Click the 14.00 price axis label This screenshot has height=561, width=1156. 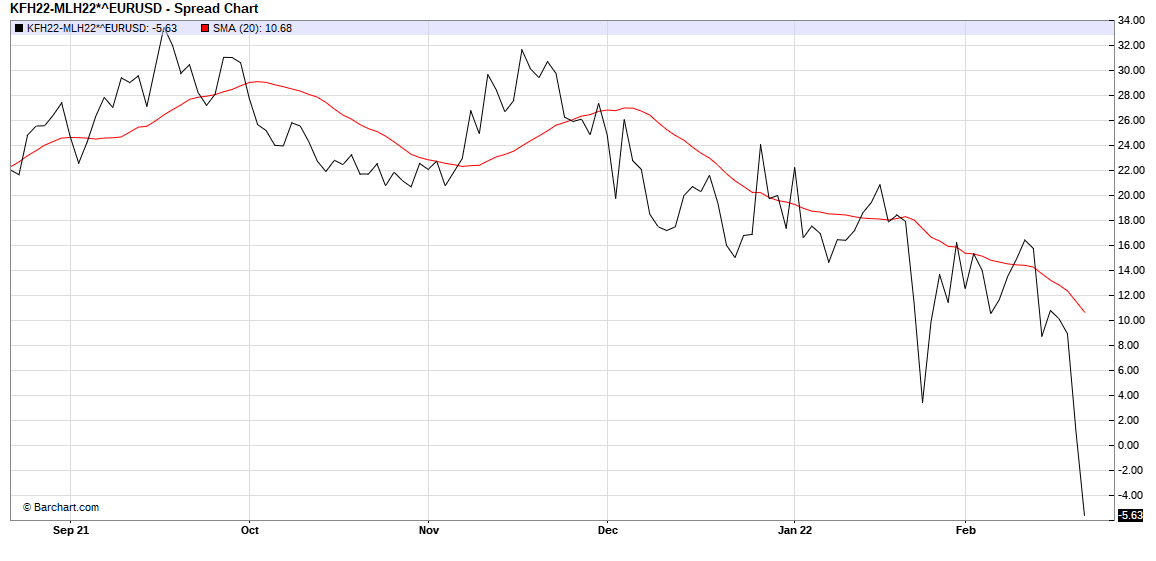point(1131,271)
